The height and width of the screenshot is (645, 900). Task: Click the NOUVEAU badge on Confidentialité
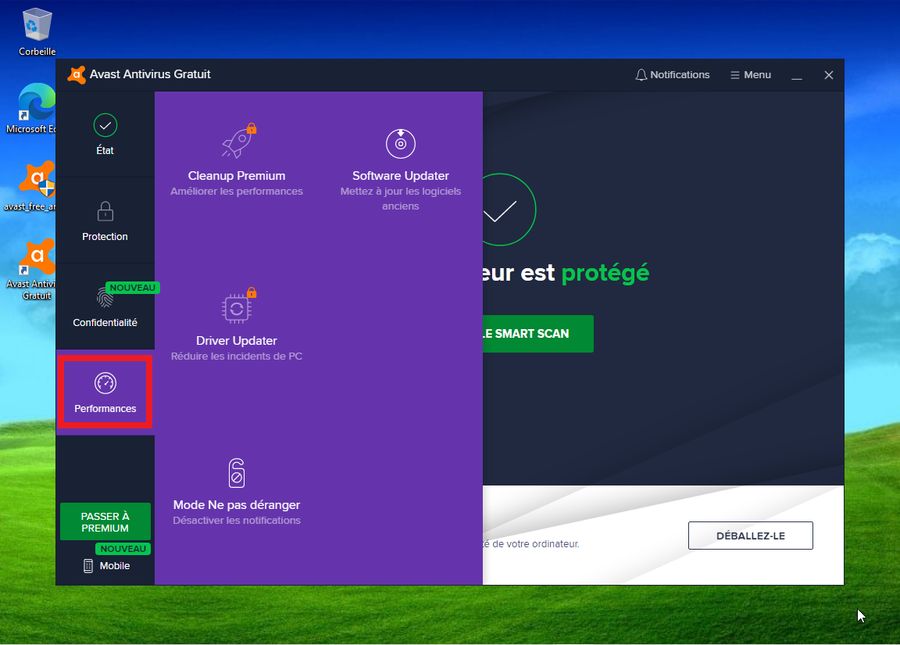click(x=133, y=287)
